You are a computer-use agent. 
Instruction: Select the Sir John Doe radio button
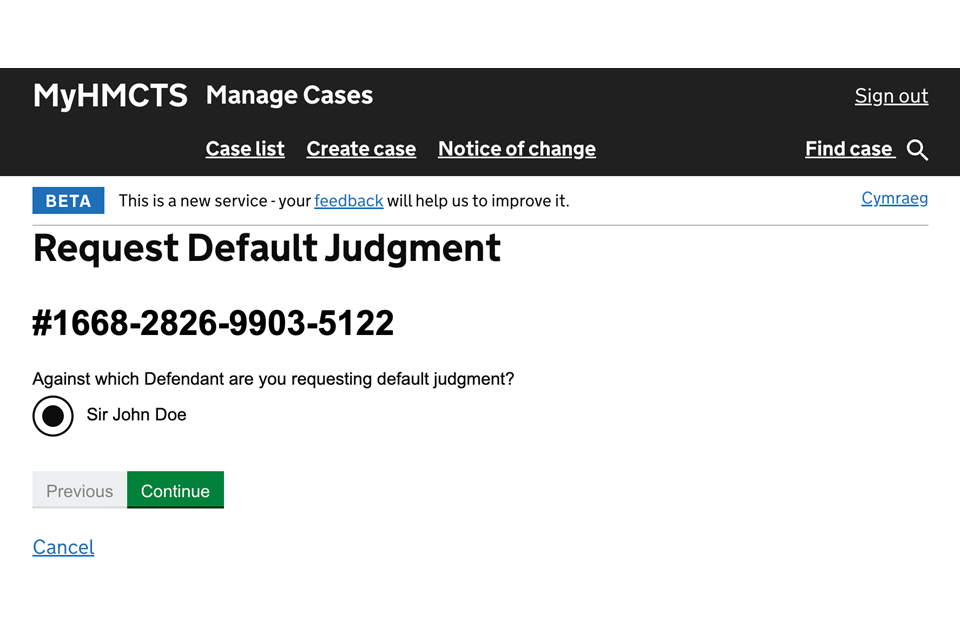(x=53, y=415)
